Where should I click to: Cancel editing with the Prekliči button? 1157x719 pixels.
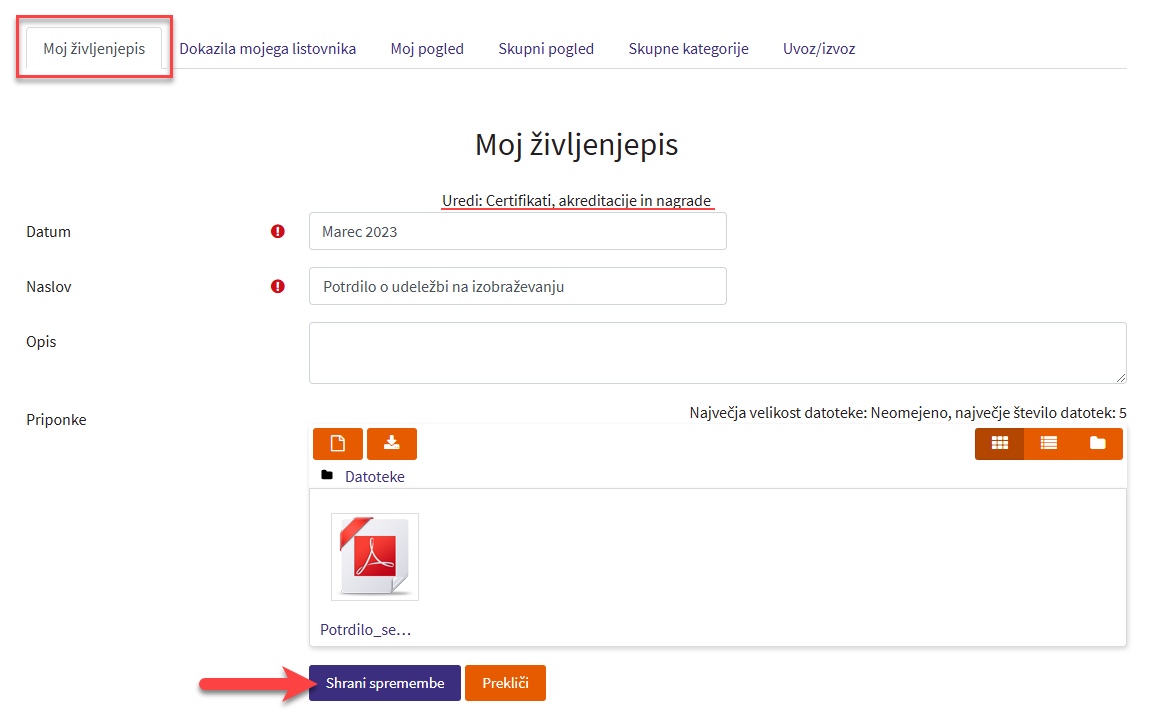(505, 683)
